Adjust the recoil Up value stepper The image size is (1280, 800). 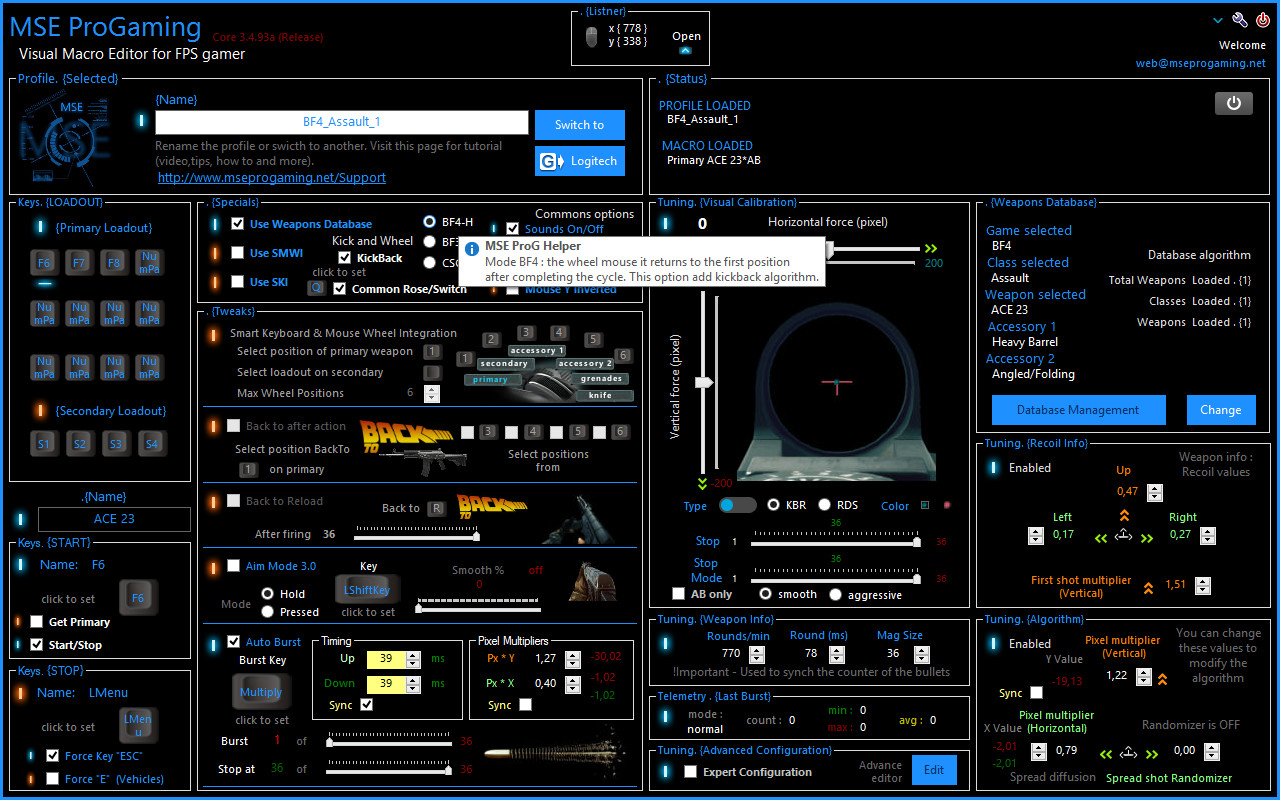(x=1155, y=492)
